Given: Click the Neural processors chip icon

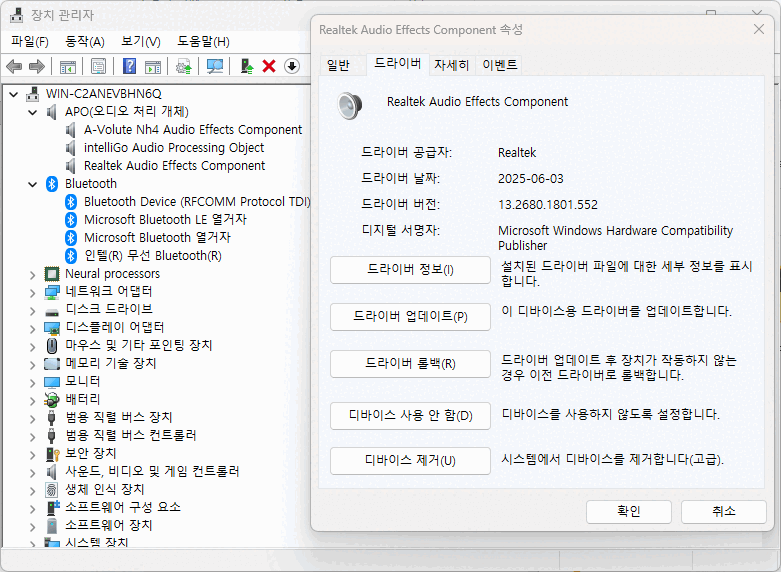Looking at the screenshot, I should coord(52,274).
